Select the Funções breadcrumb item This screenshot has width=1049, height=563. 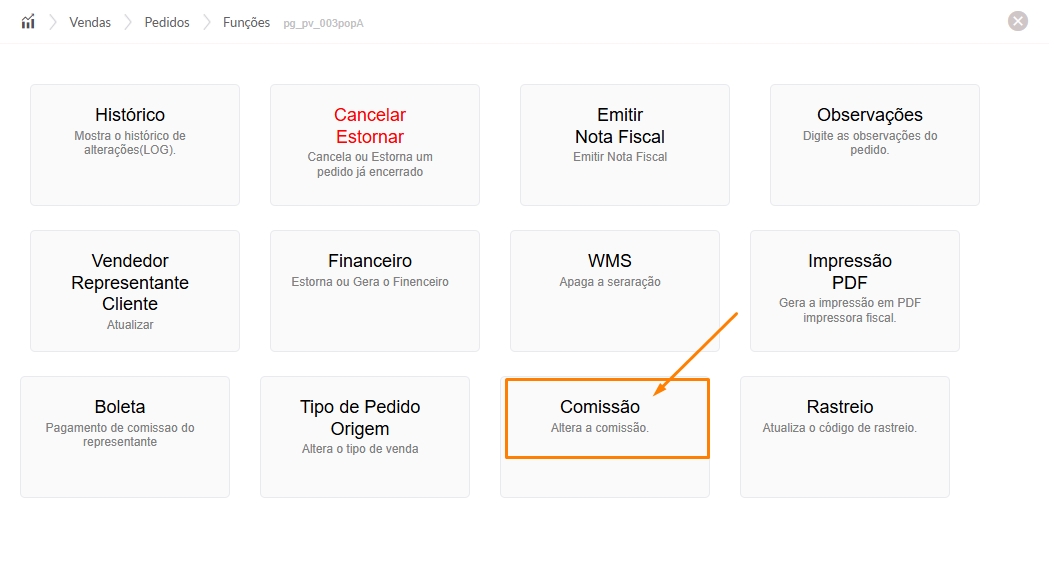tap(246, 22)
